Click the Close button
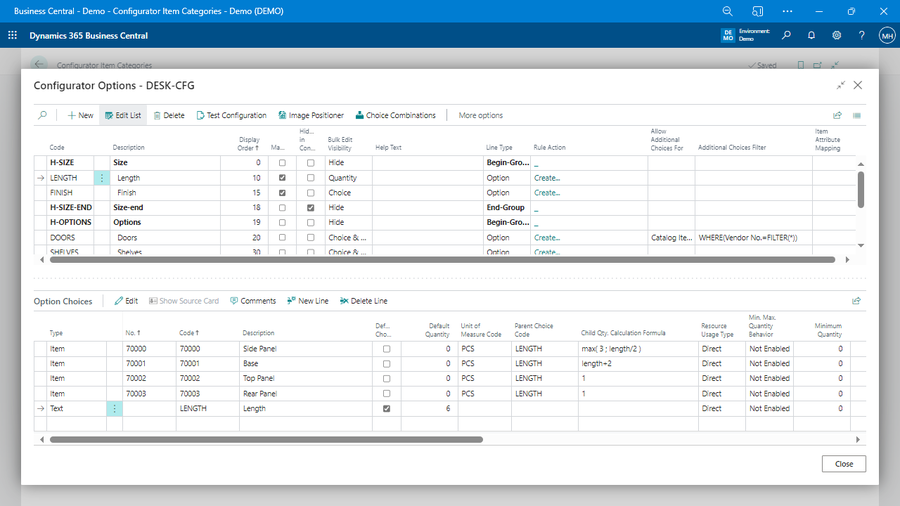The width and height of the screenshot is (900, 506). pos(843,464)
